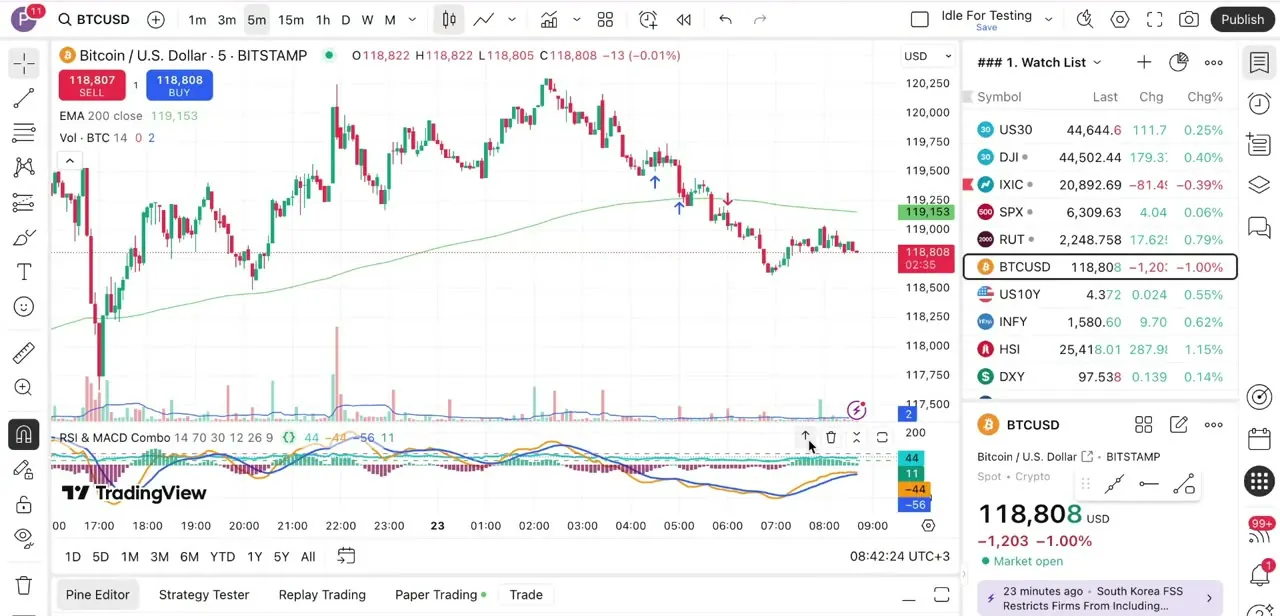Enter fullscreen mode icon
This screenshot has height=616, width=1280.
[x=1154, y=19]
